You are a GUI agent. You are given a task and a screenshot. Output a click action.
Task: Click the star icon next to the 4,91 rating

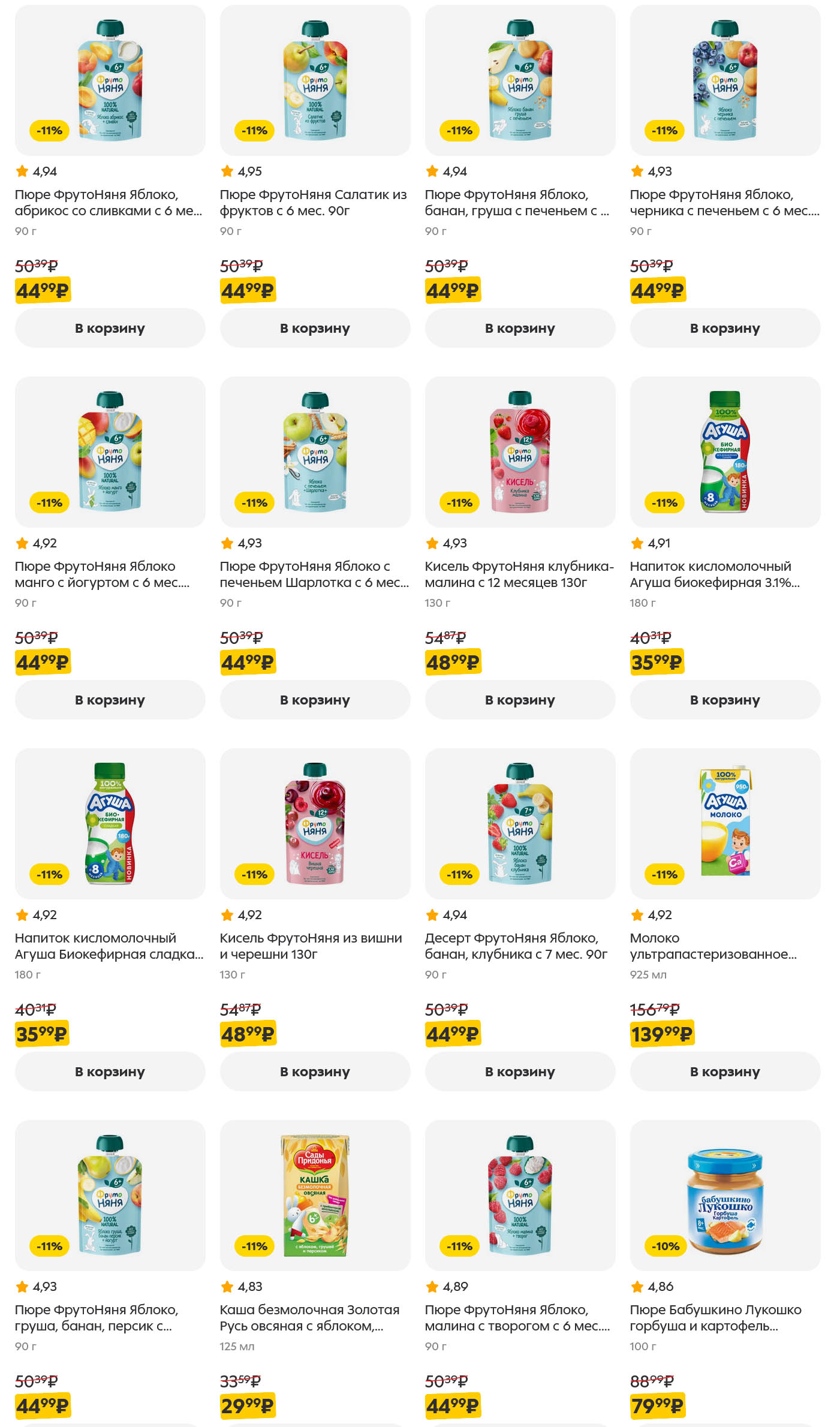[637, 543]
